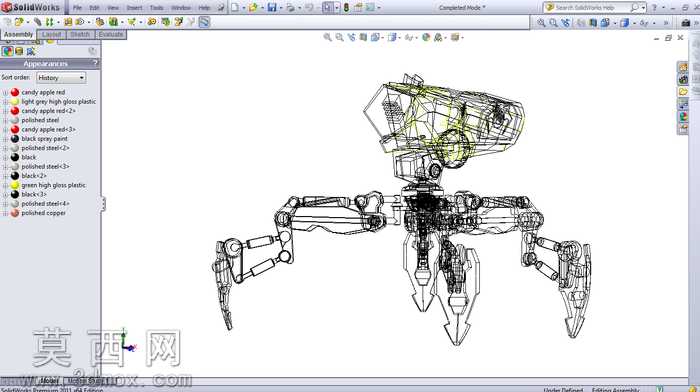Click the Select cursor tool icon

(327, 8)
